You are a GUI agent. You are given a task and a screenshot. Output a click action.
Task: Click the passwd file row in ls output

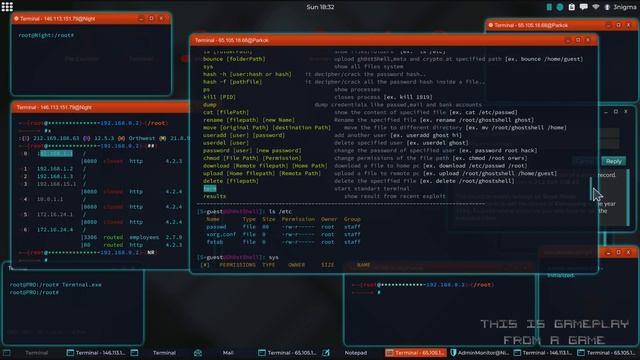(x=283, y=227)
